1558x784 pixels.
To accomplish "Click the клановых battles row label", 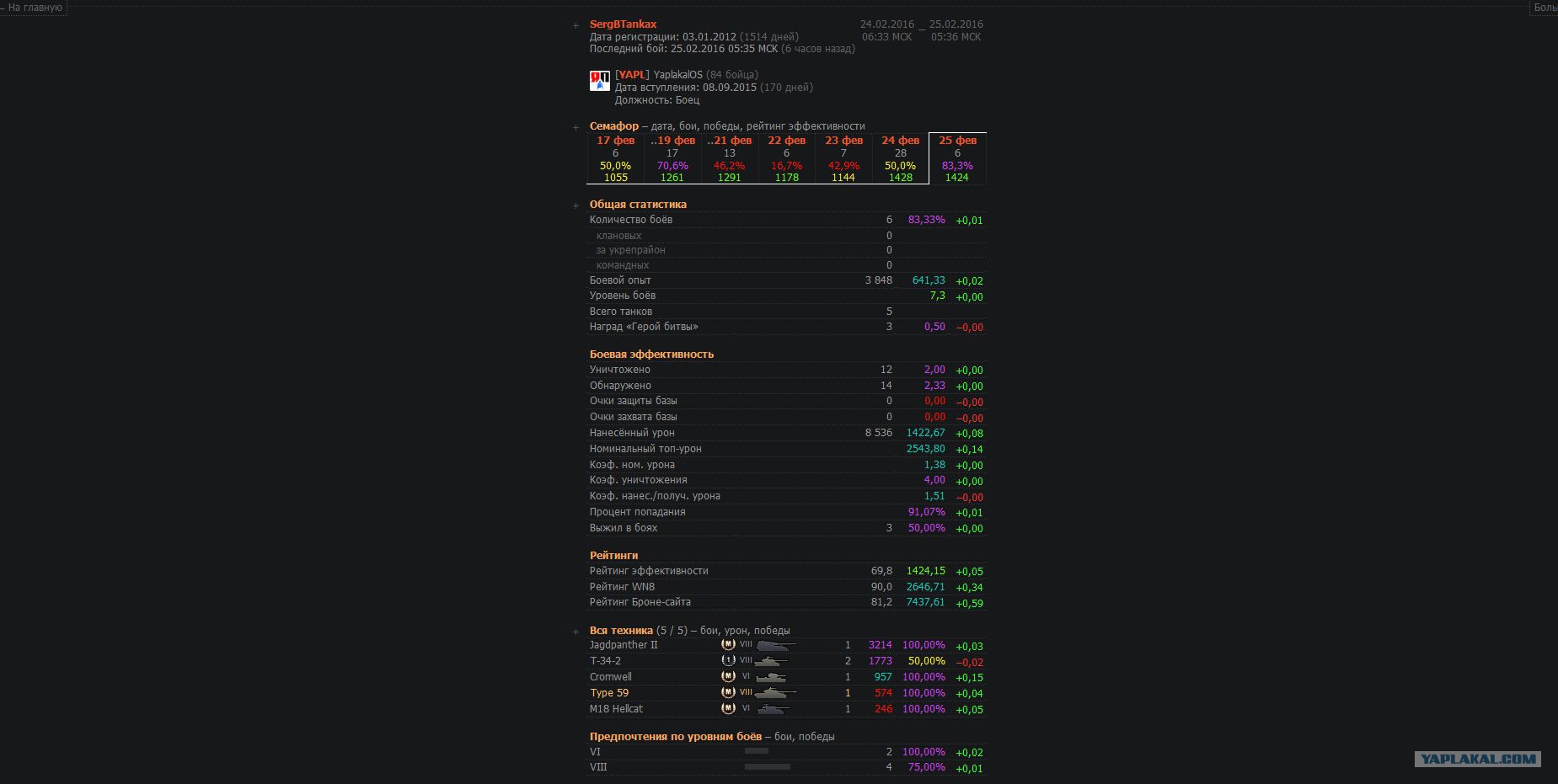I will coord(618,236).
